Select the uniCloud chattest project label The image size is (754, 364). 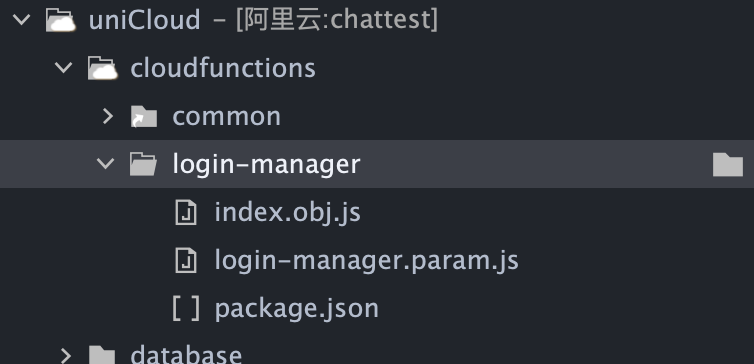point(264,20)
